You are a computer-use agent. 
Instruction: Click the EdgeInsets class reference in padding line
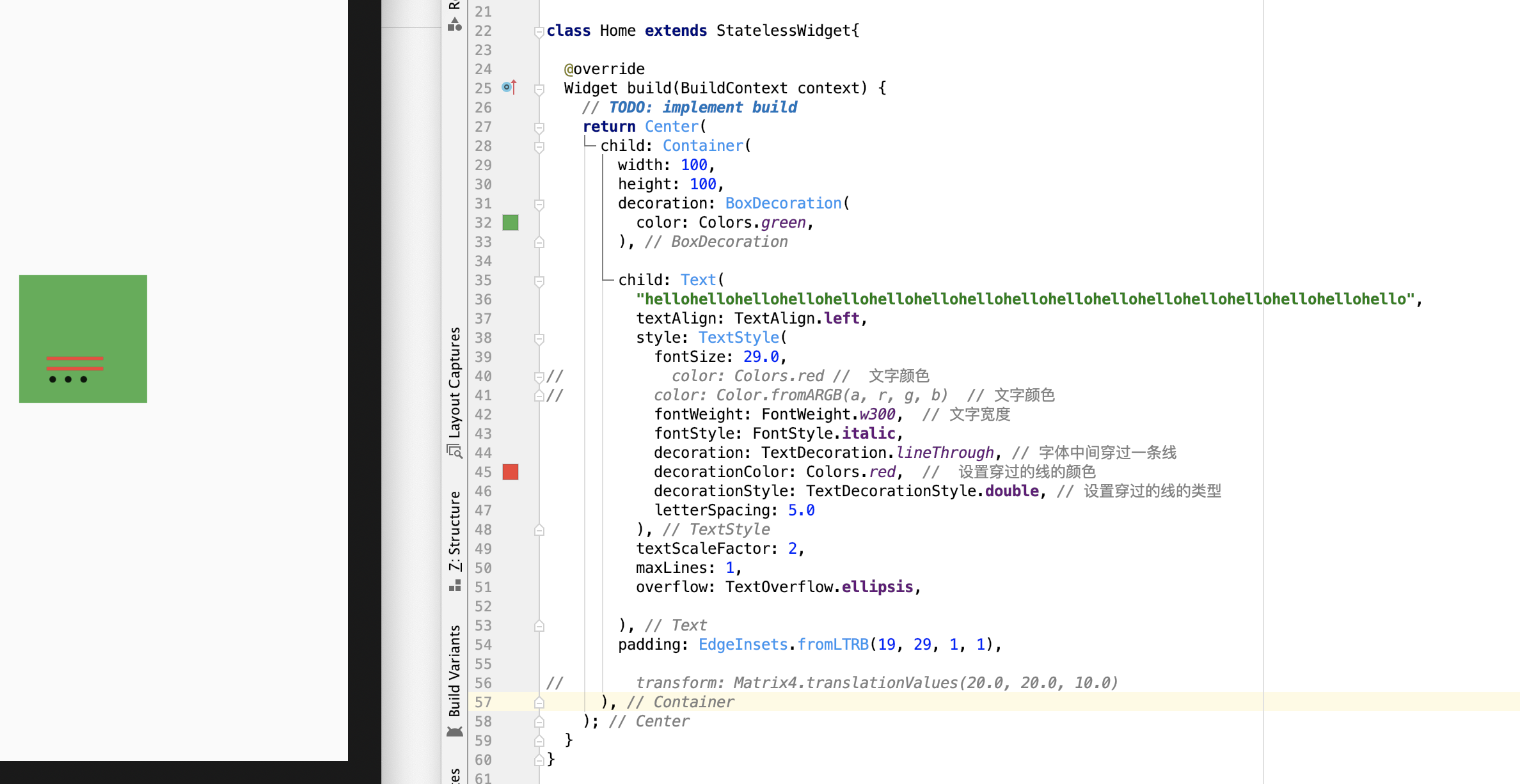coord(742,645)
